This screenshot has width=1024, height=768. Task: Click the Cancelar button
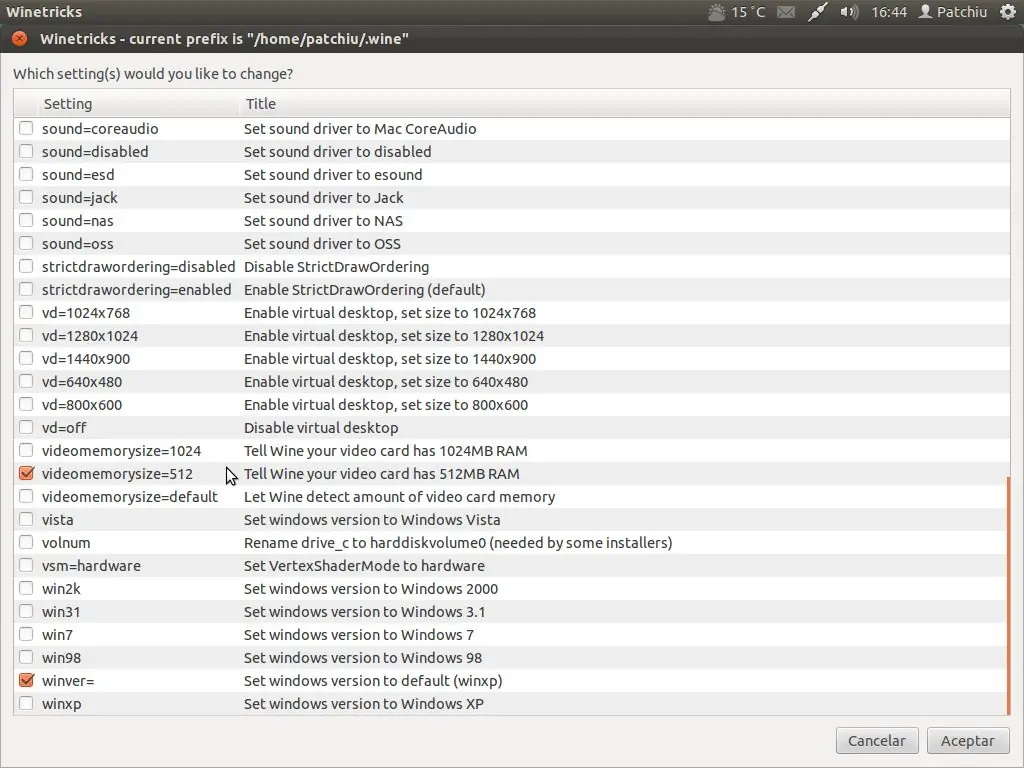tap(877, 741)
